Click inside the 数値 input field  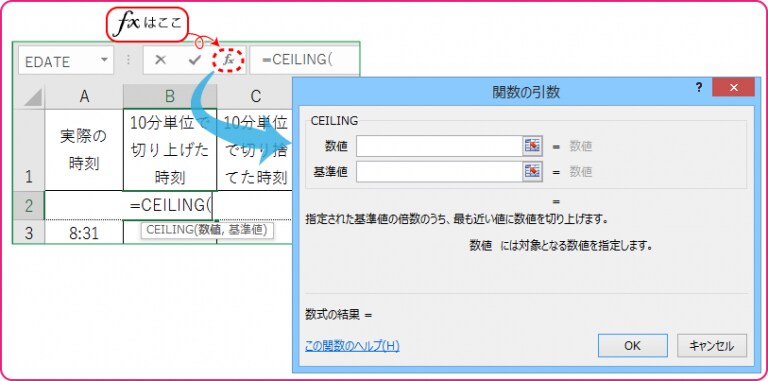[x=439, y=146]
